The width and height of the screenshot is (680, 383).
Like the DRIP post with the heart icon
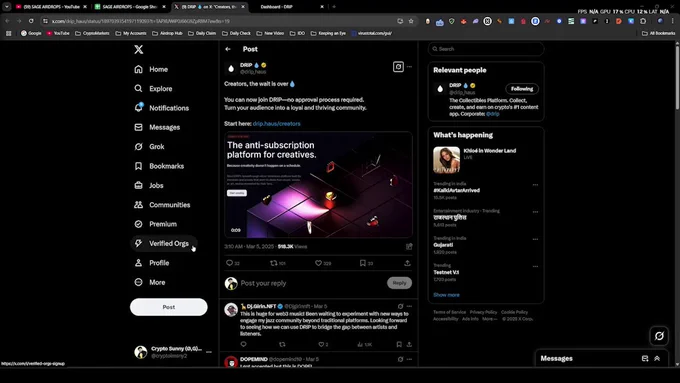[x=318, y=263]
